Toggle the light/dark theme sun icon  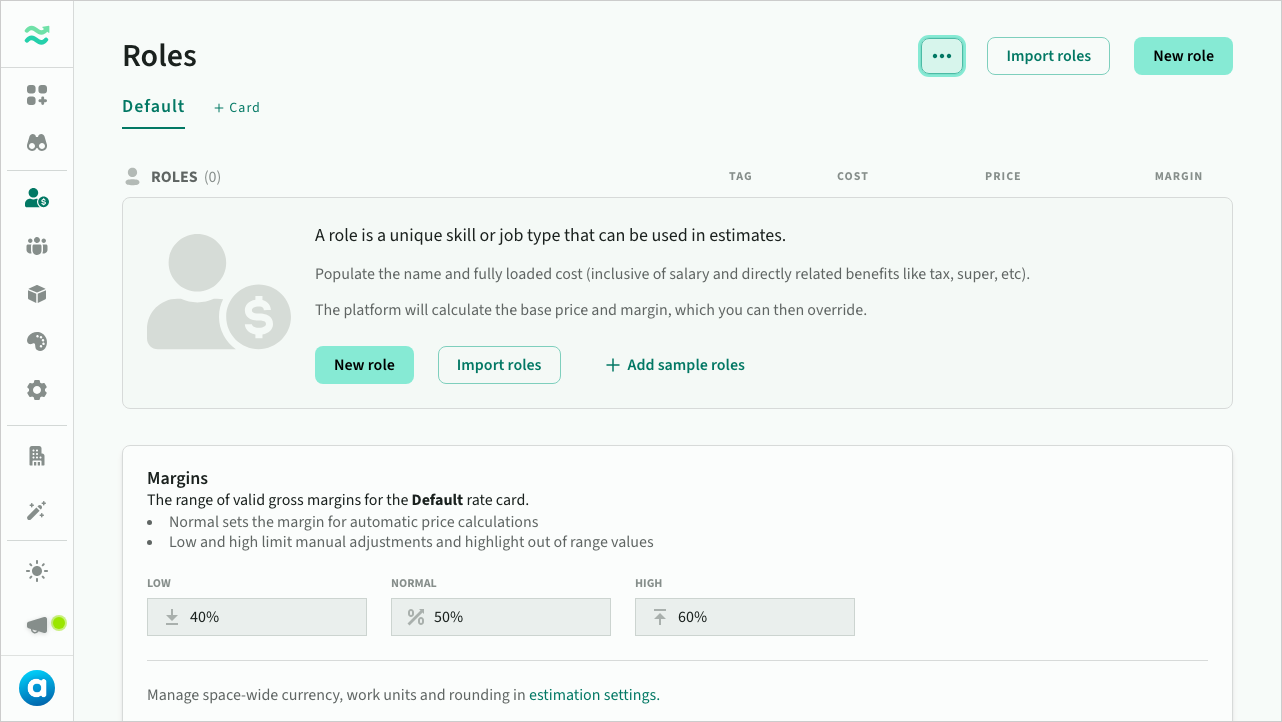(x=37, y=571)
